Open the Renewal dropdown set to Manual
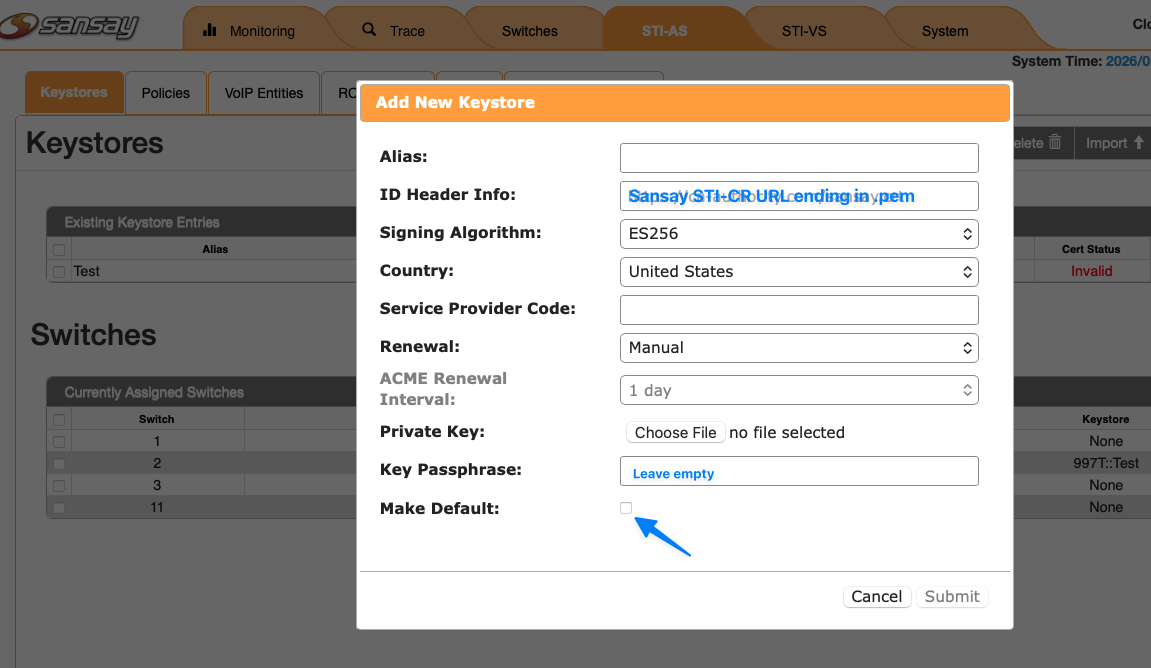The width and height of the screenshot is (1151, 668). [x=798, y=348]
